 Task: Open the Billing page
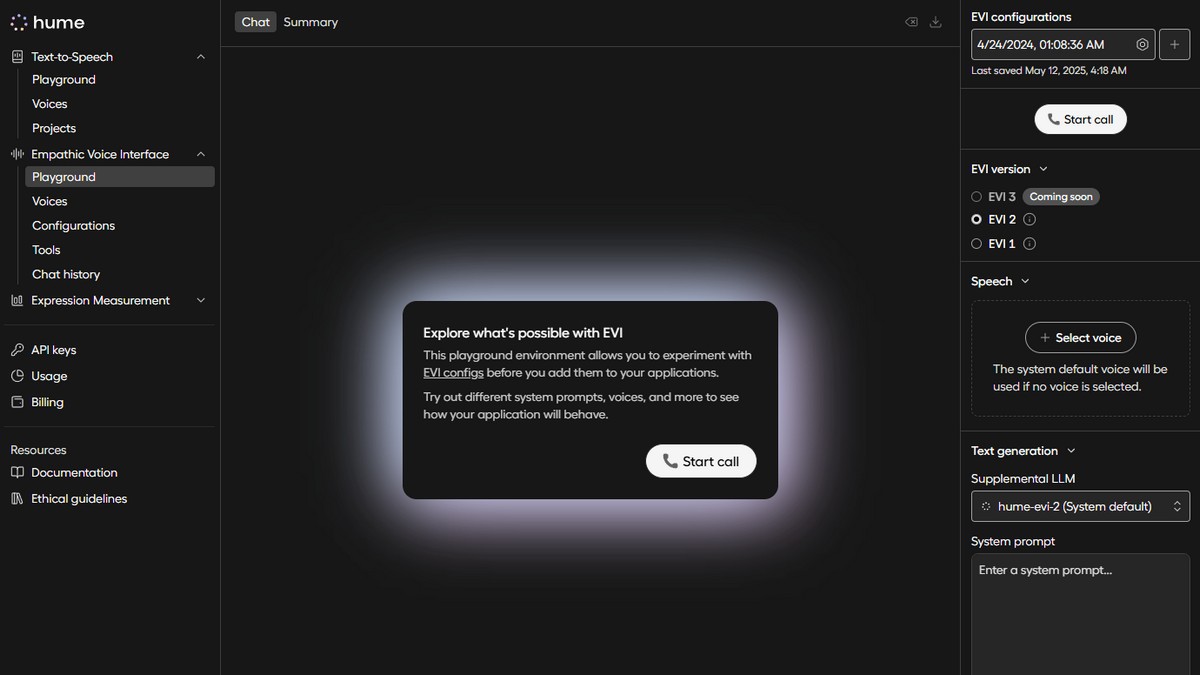(47, 402)
